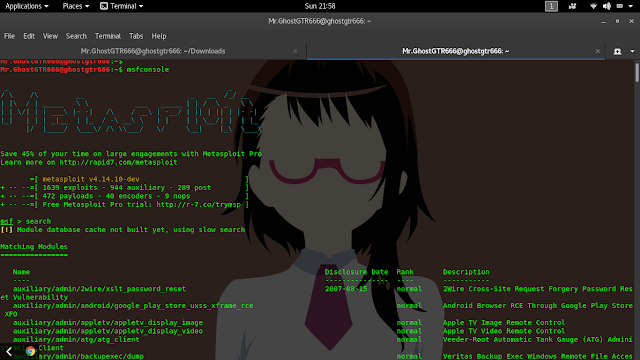Click auxiliary/admin/appletv/appletv_display_video

point(108,331)
